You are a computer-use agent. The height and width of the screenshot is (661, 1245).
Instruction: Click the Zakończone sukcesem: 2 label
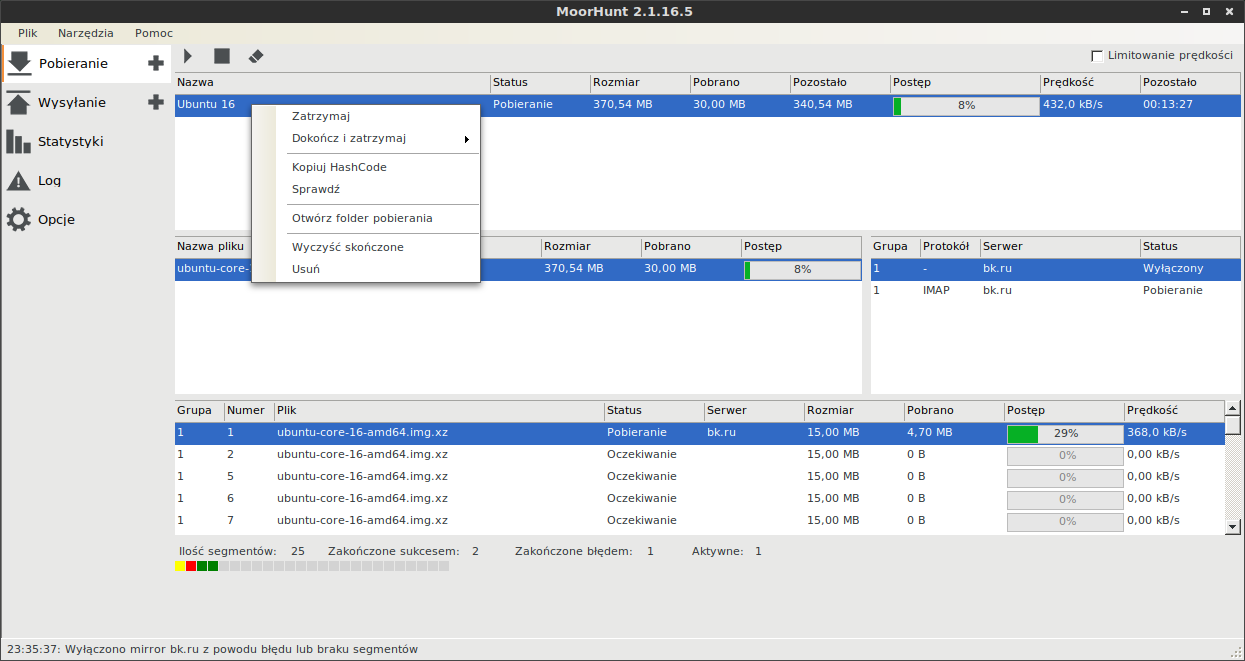[403, 551]
